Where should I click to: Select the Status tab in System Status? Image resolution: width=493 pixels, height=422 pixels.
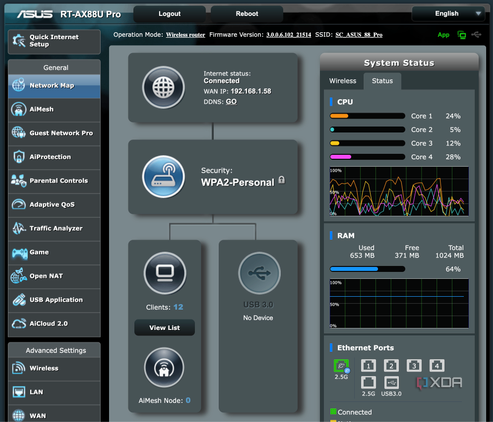(x=382, y=81)
